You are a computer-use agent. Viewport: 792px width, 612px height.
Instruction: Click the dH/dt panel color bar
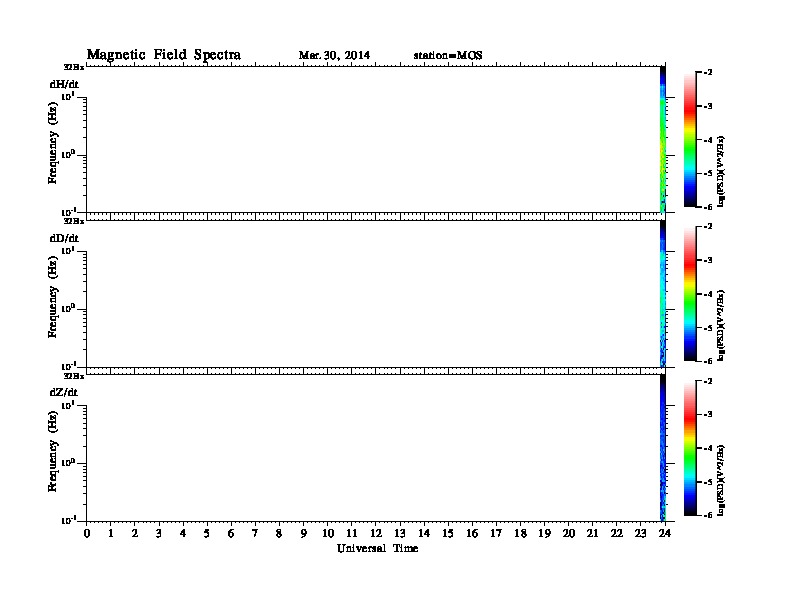[689, 139]
